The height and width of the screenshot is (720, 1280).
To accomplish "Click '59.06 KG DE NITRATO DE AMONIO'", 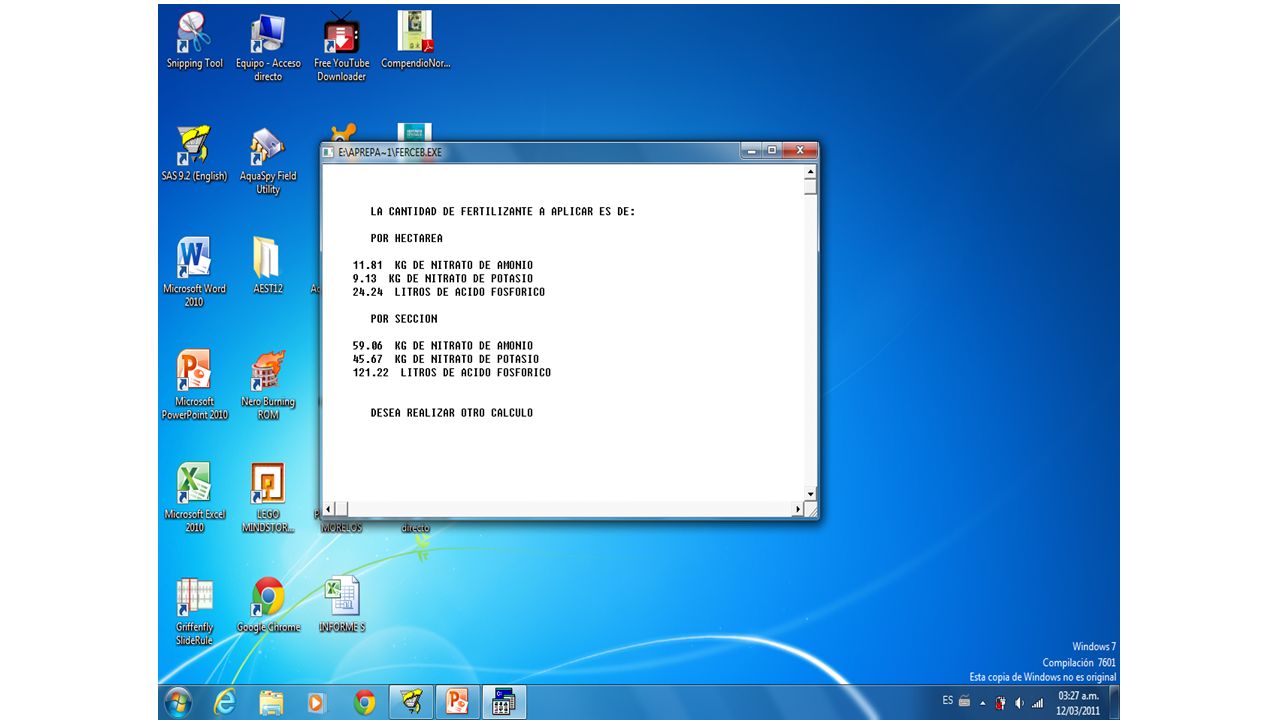I will tap(443, 346).
